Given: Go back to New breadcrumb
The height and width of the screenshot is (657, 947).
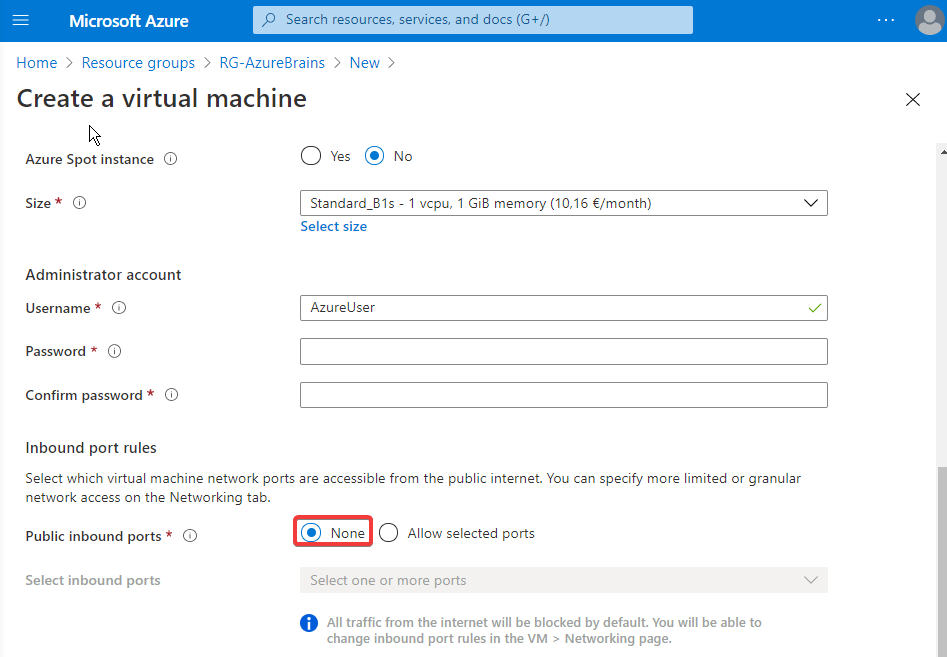Looking at the screenshot, I should coord(365,63).
